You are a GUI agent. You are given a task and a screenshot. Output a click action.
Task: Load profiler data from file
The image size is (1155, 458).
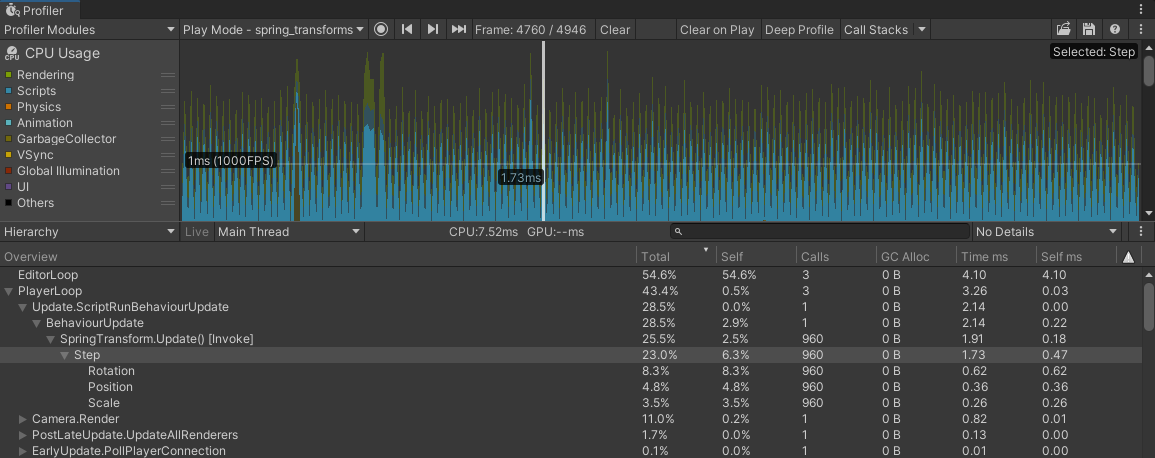tap(1063, 29)
